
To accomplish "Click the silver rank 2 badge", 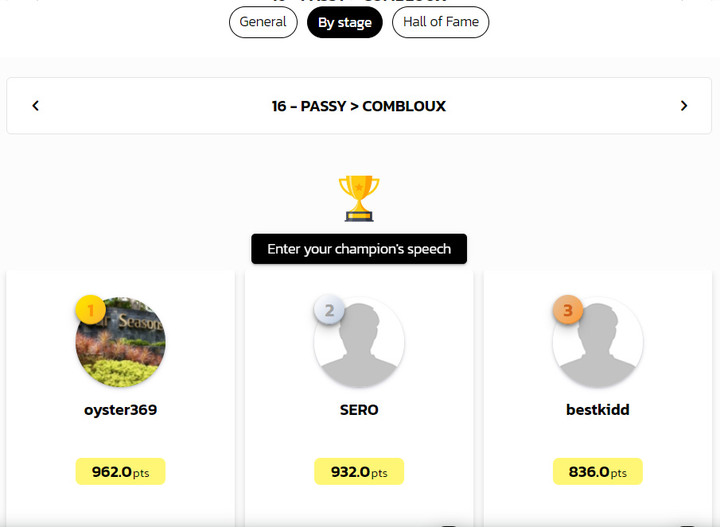I will 329,310.
